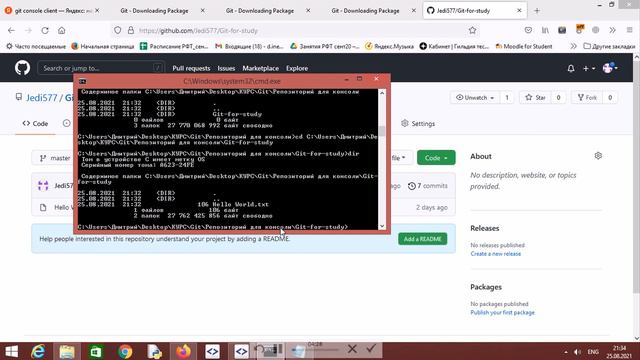Switch ENG input language indicator
The height and width of the screenshot is (360, 640).
[593, 352]
